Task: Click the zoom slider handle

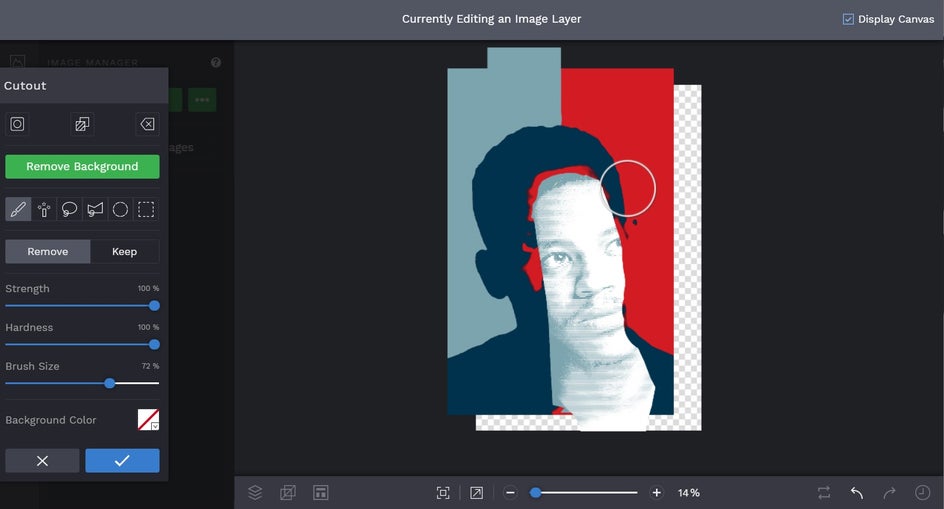Action: pyautogui.click(x=535, y=493)
